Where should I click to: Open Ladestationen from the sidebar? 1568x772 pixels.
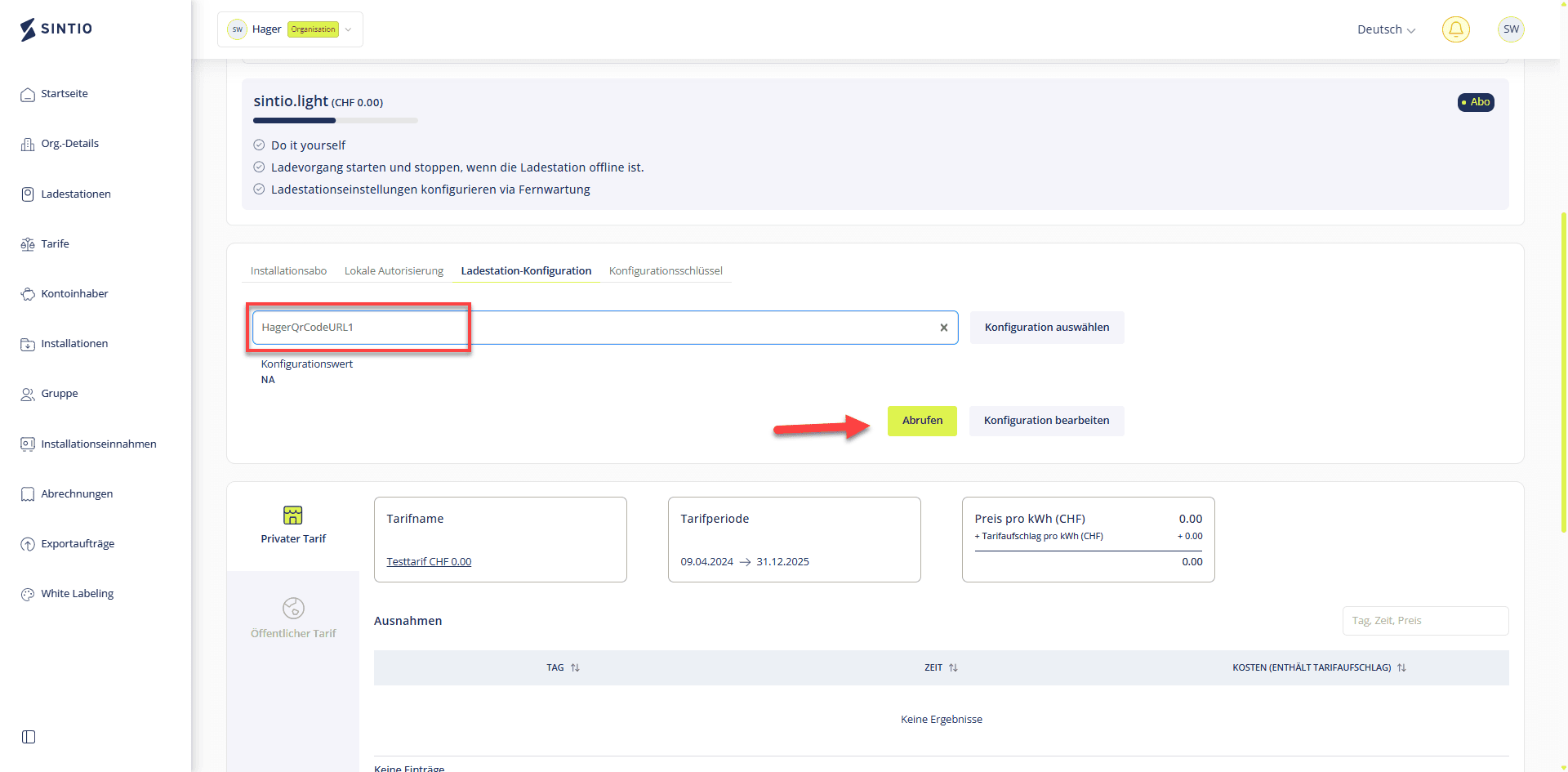(75, 194)
